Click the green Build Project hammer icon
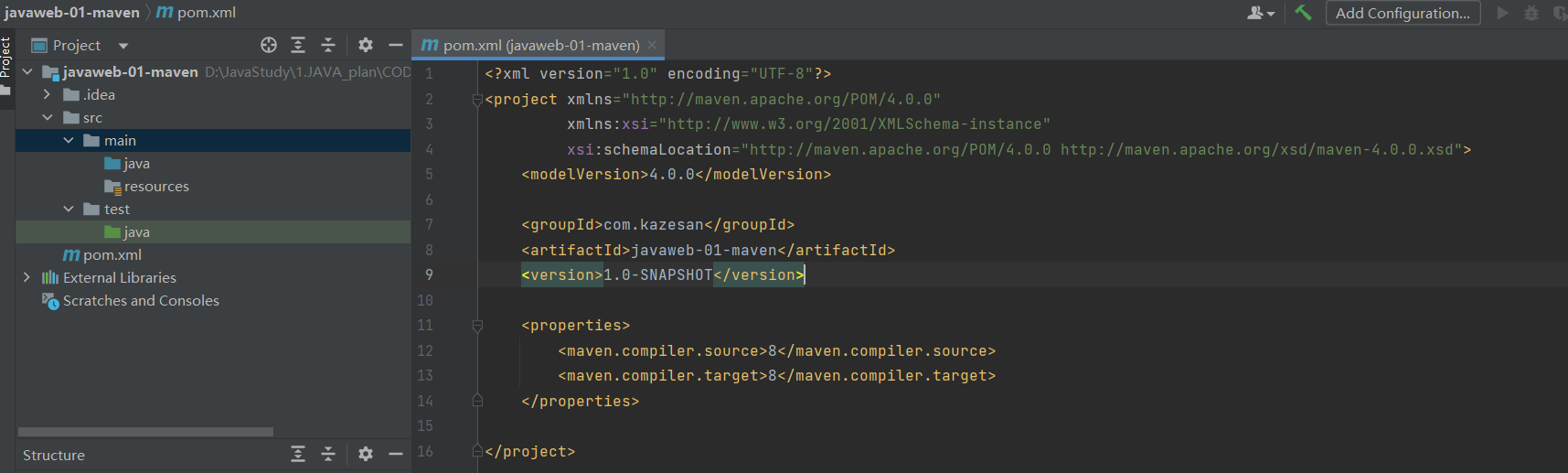The height and width of the screenshot is (473, 1568). [1303, 13]
